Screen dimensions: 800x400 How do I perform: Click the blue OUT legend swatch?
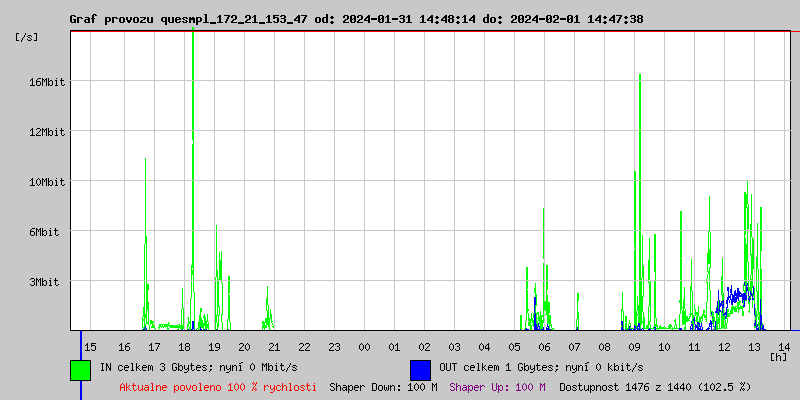[420, 369]
